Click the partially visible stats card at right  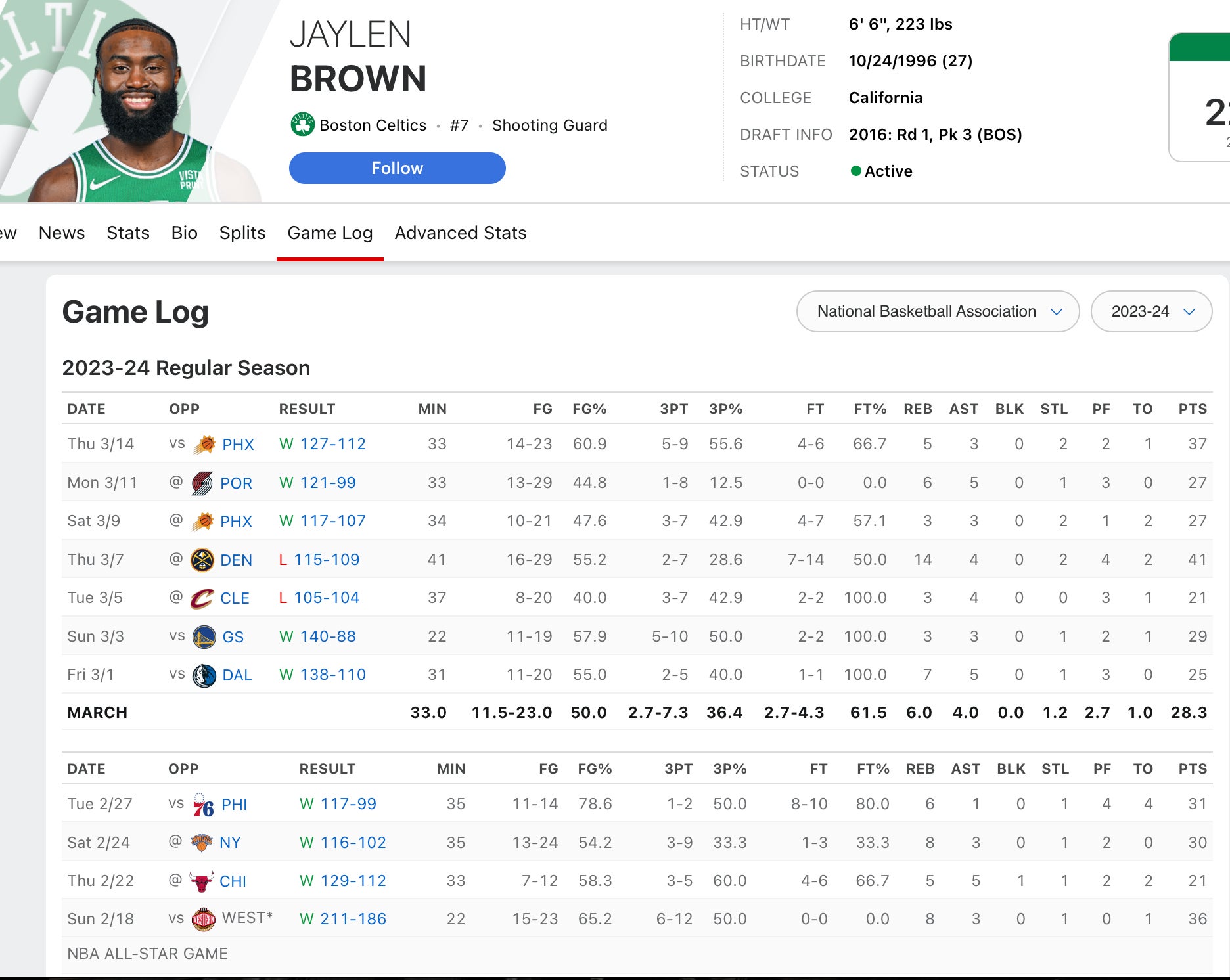1200,97
